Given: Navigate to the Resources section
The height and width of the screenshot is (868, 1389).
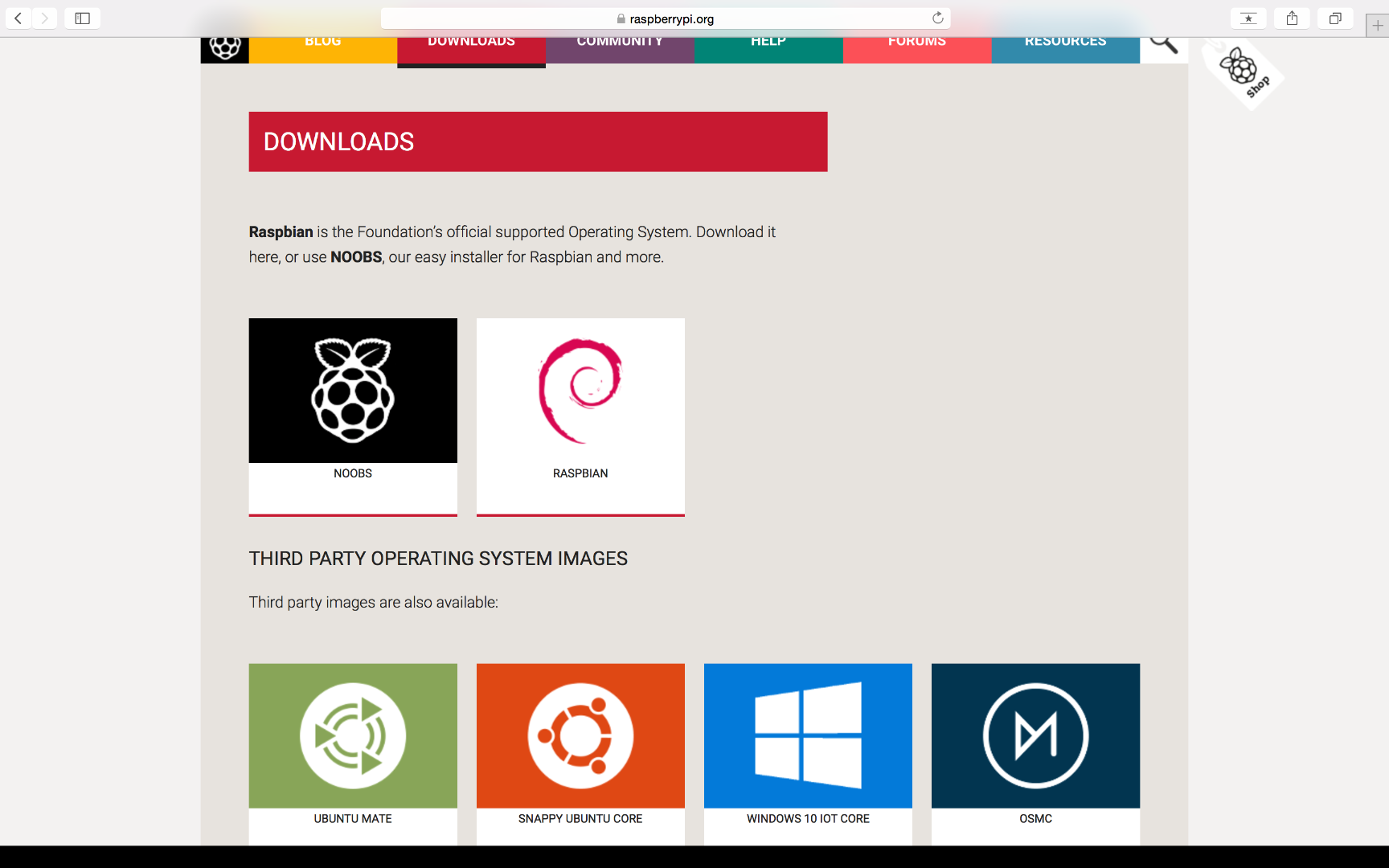Looking at the screenshot, I should pyautogui.click(x=1065, y=40).
